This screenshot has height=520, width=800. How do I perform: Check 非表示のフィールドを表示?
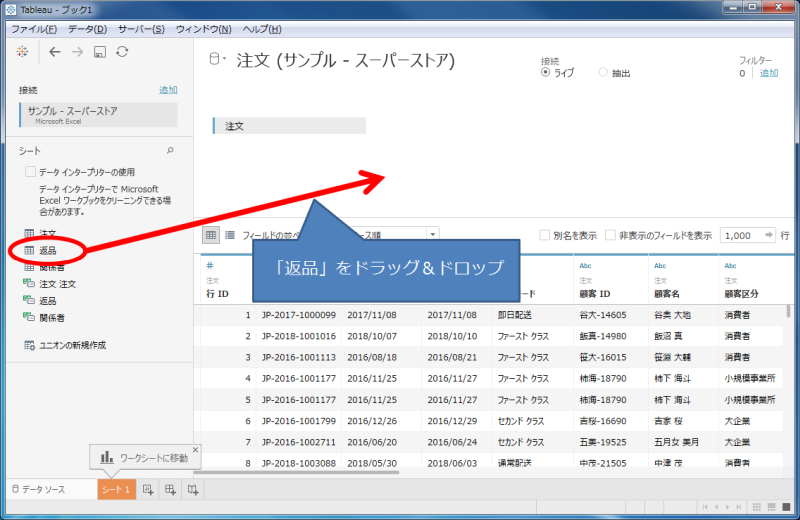(610, 235)
